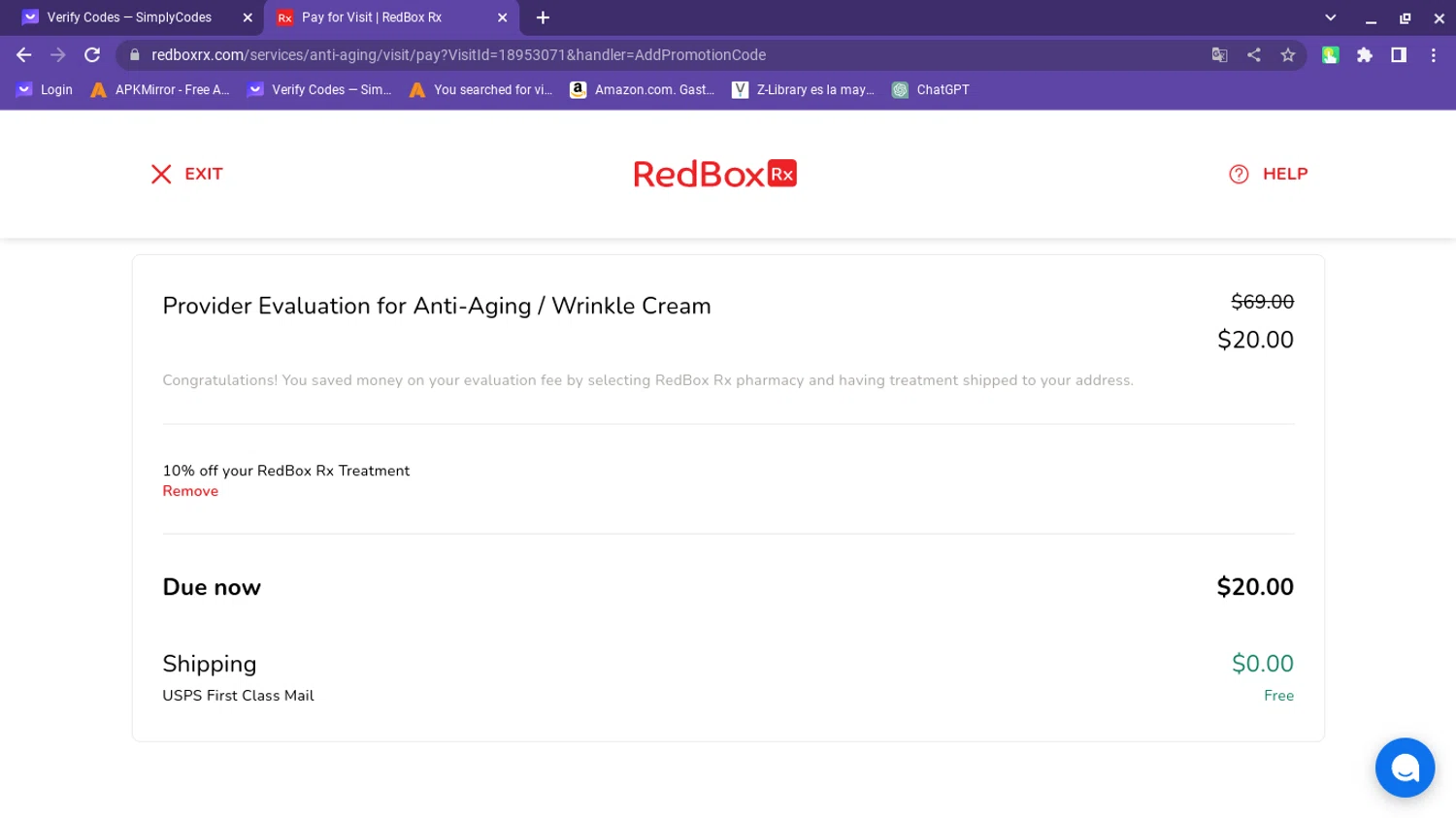Click the green Free shipping label
1456x818 pixels.
[1278, 696]
